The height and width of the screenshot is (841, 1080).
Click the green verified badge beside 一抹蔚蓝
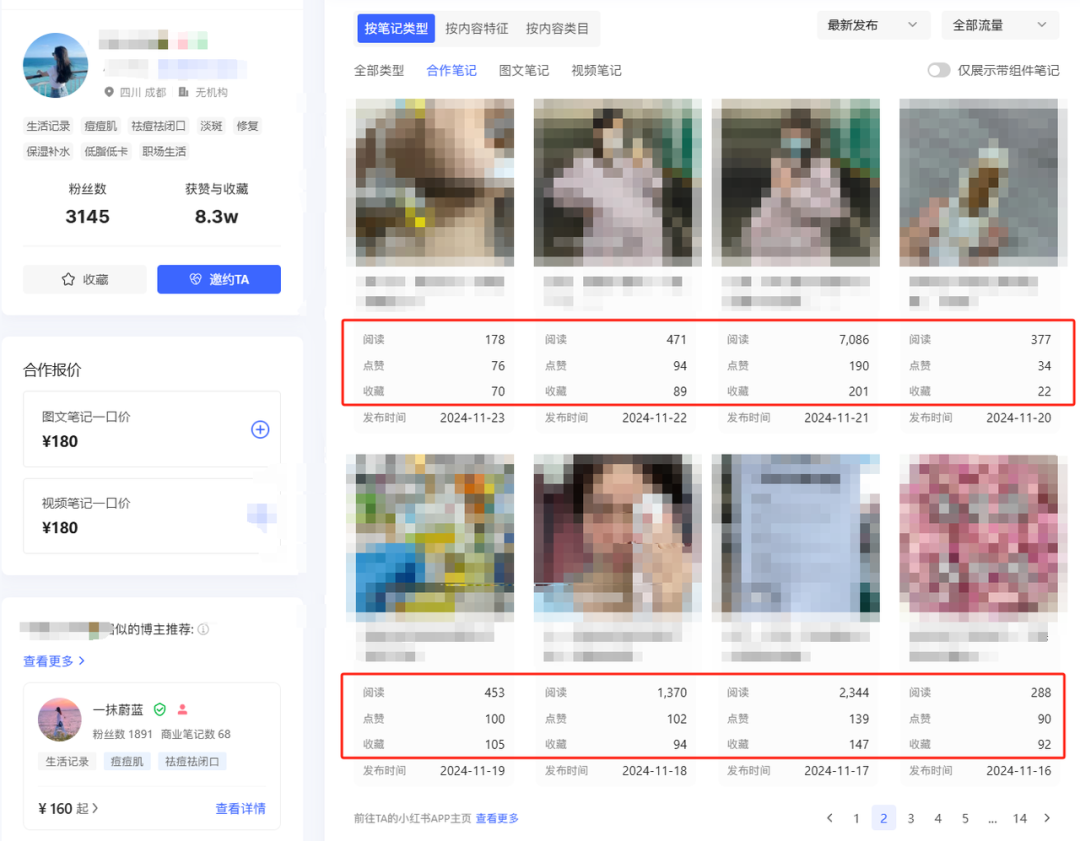tap(159, 709)
